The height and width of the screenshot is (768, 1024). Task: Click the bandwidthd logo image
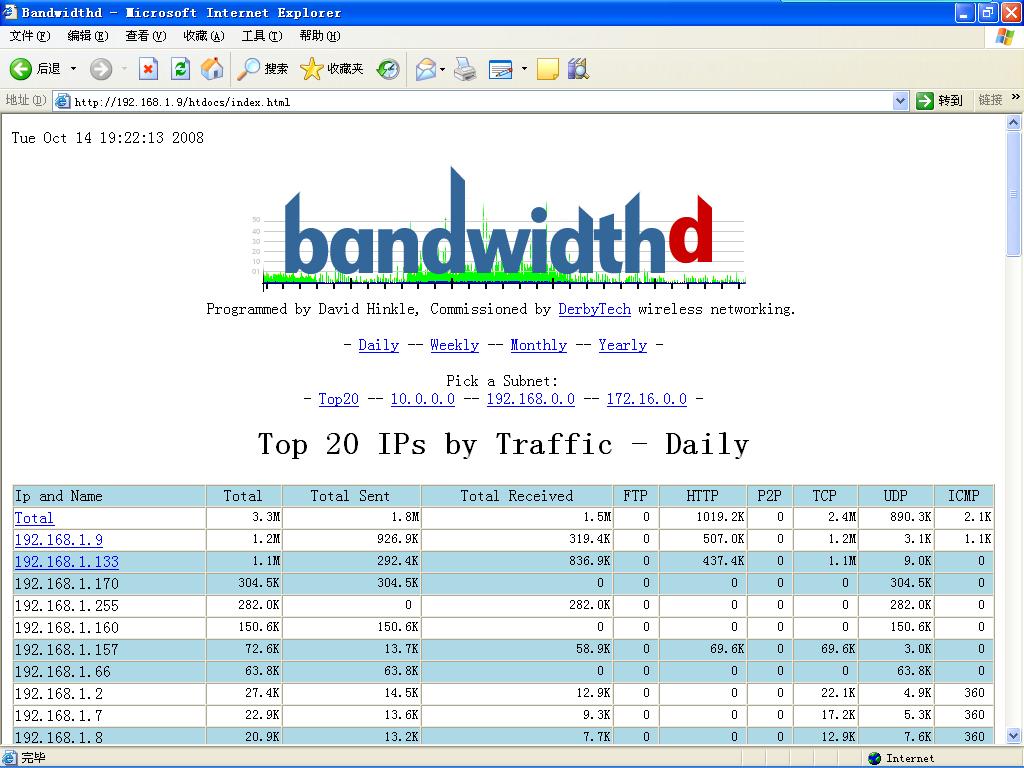498,229
